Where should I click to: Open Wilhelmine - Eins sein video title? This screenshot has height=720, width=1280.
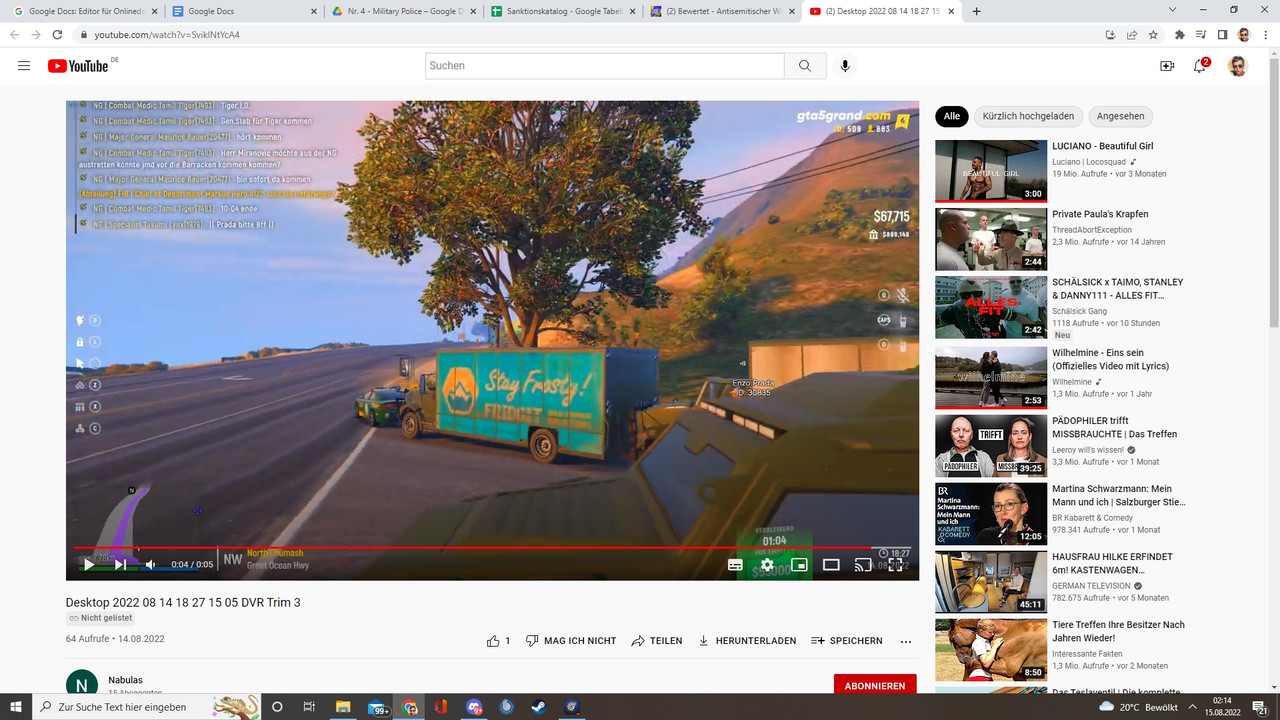[1110, 359]
